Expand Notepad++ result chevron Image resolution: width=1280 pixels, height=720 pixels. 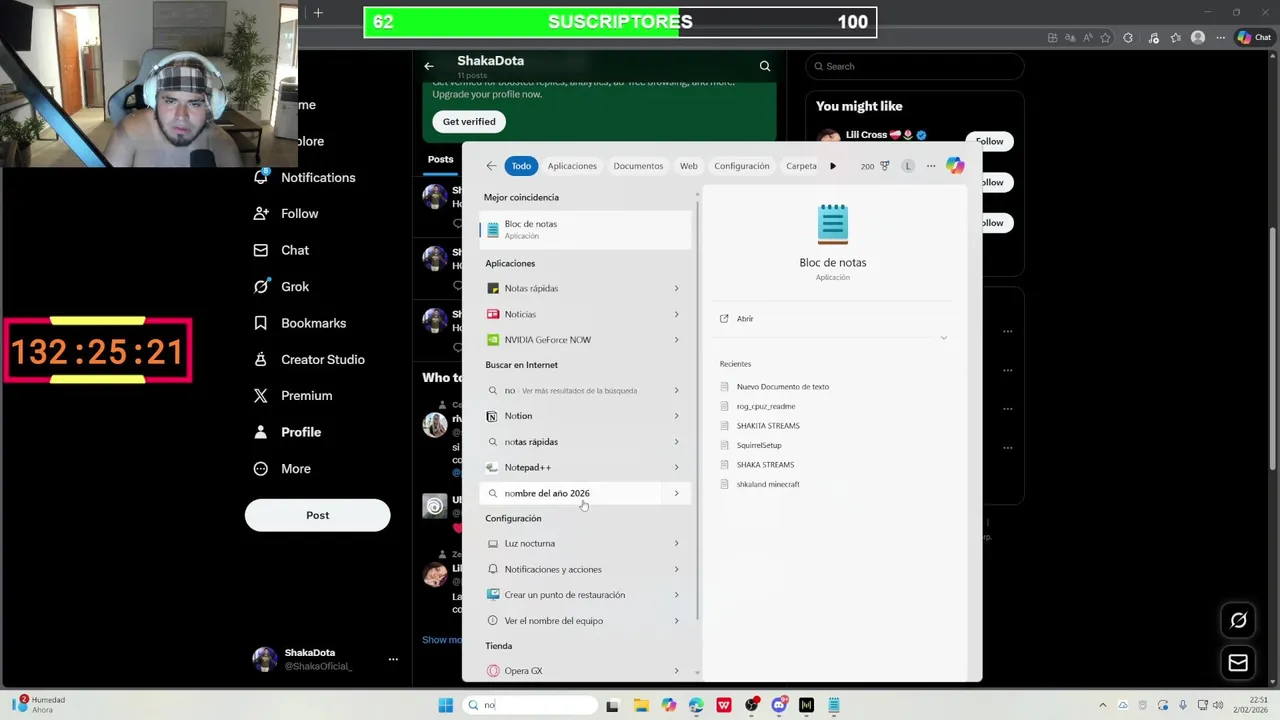676,467
